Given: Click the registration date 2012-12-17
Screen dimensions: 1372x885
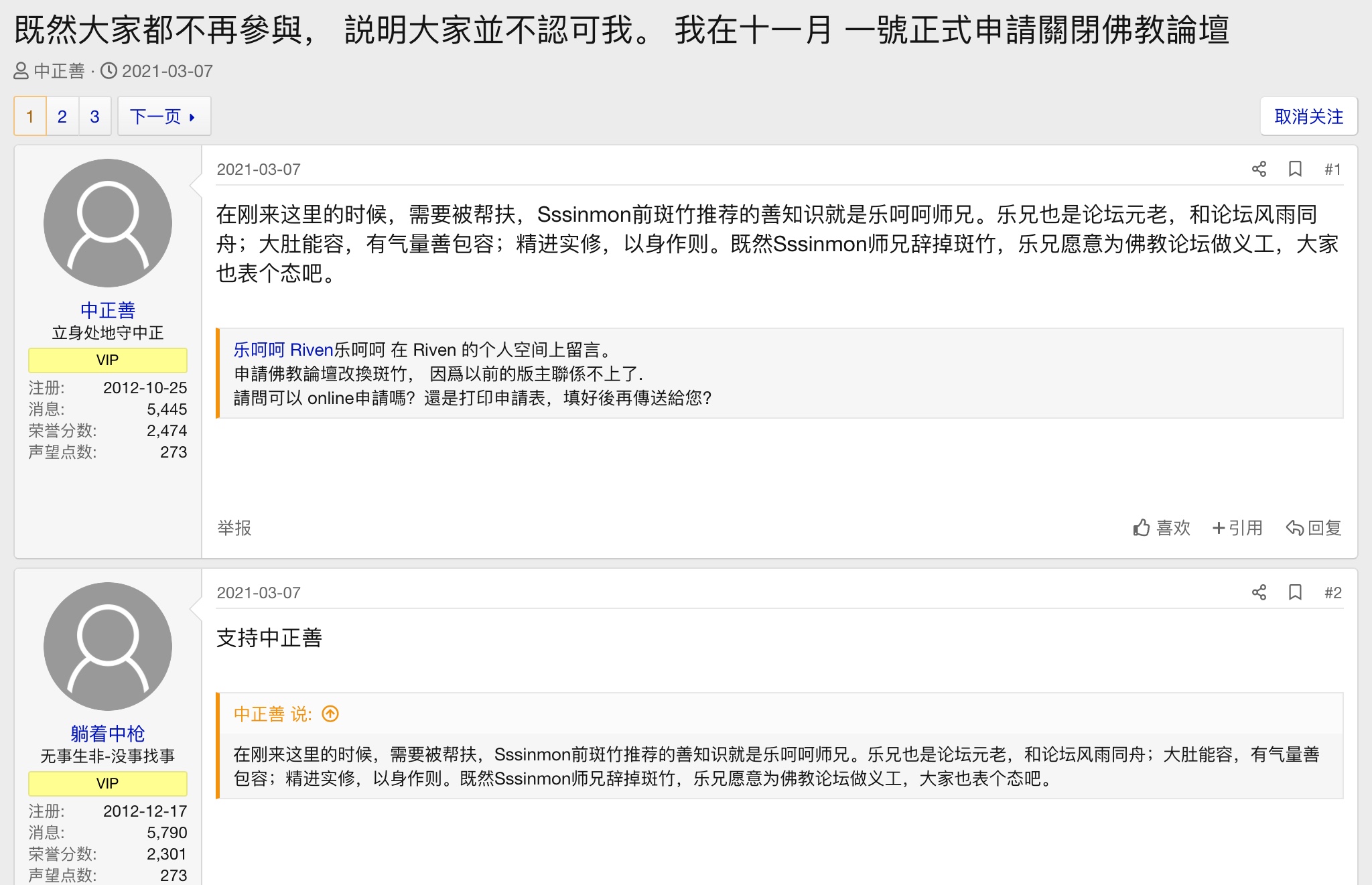Looking at the screenshot, I should 145,811.
